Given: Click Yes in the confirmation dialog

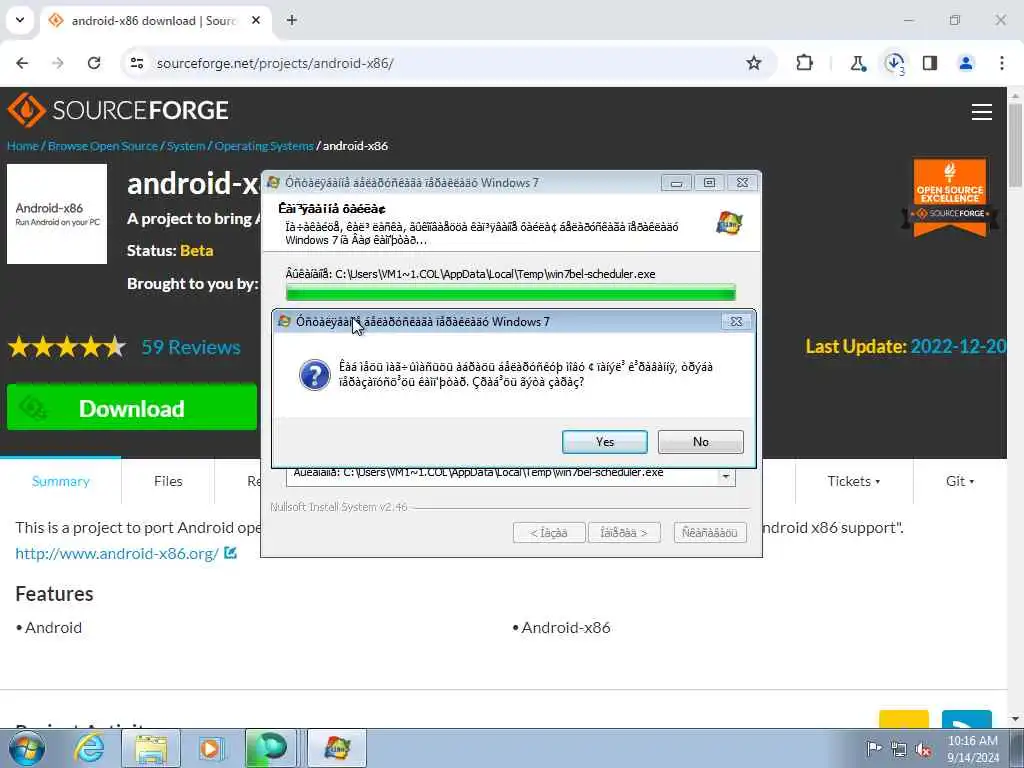Looking at the screenshot, I should point(605,442).
